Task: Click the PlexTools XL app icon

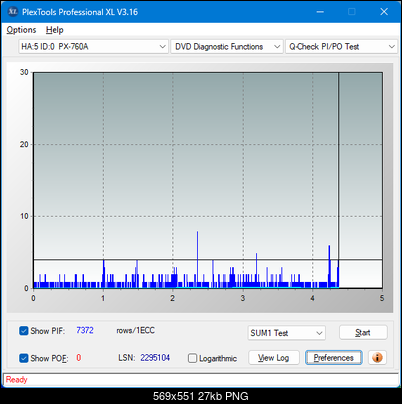Action: click(13, 12)
